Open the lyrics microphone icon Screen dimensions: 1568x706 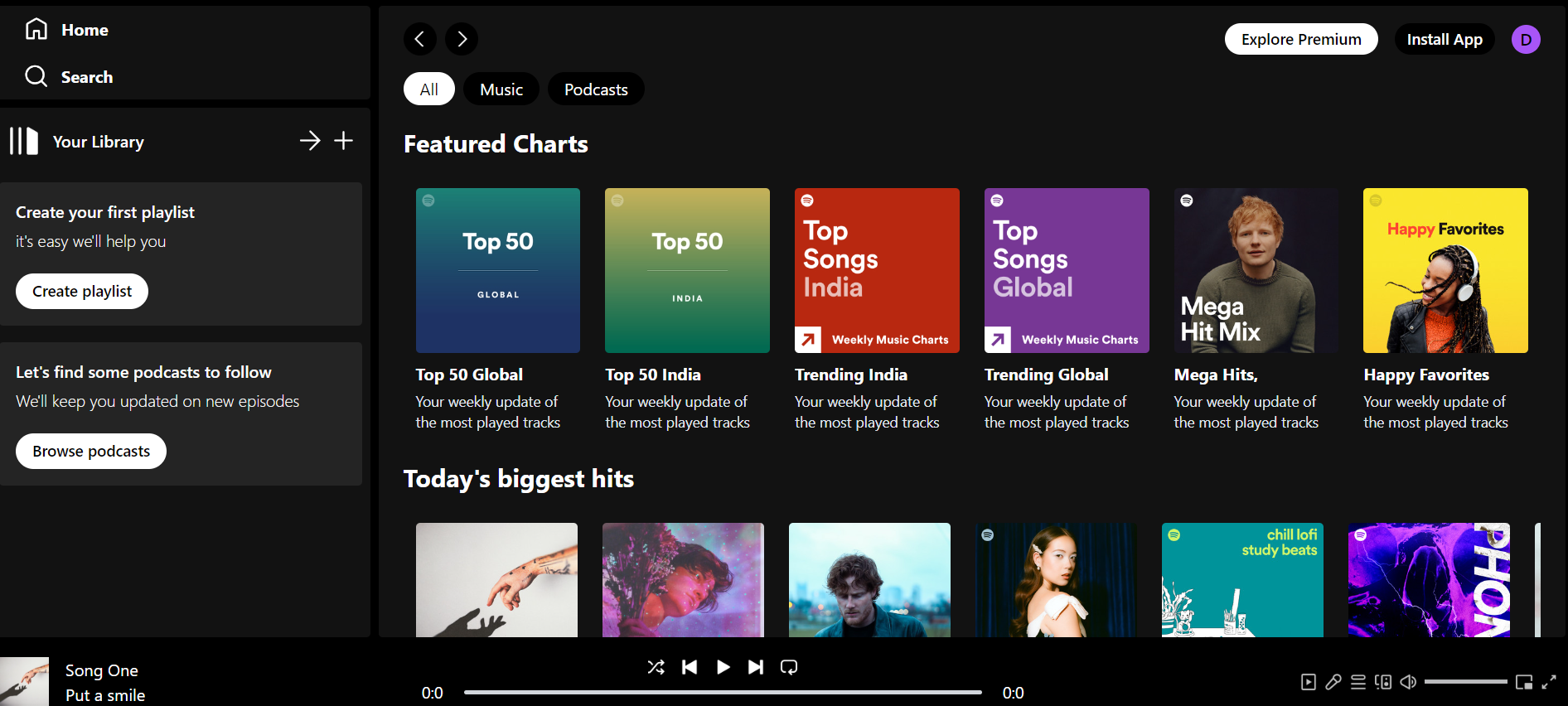tap(1333, 682)
